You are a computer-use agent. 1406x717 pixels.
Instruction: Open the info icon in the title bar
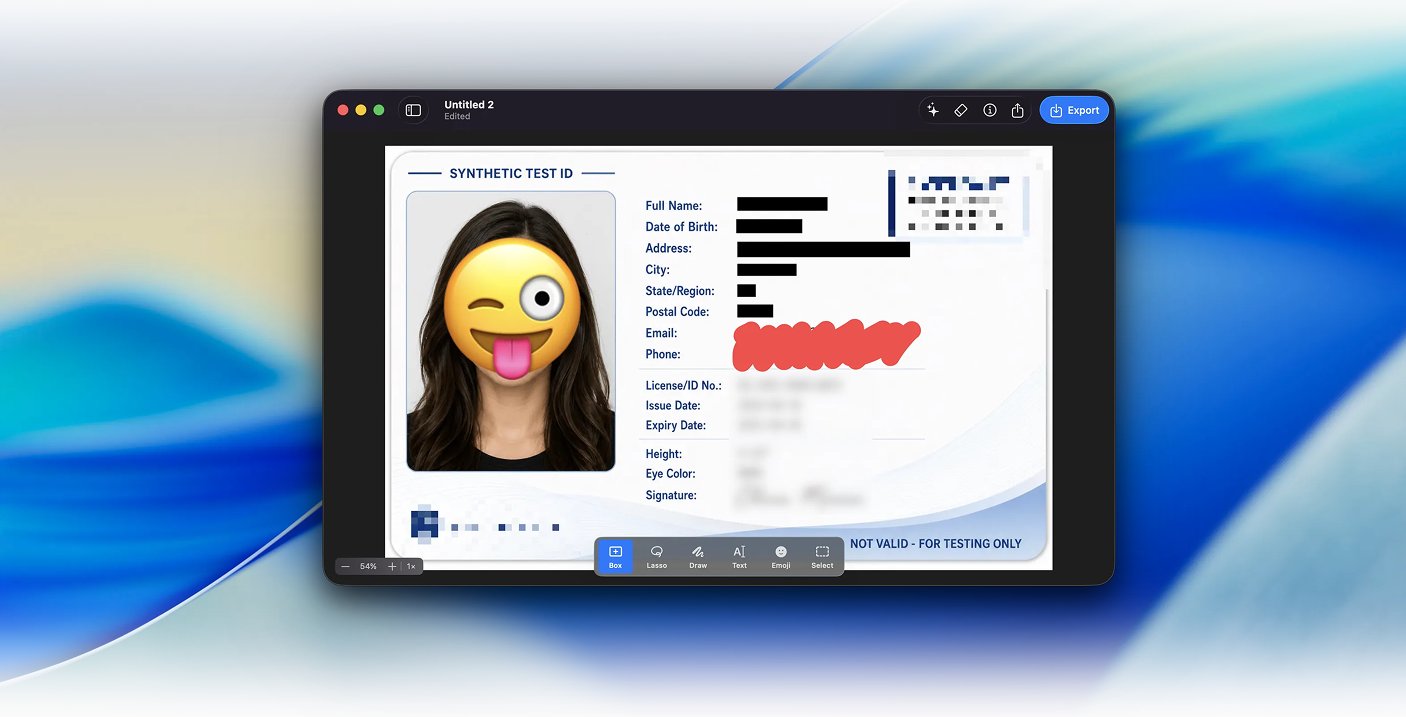pos(990,110)
